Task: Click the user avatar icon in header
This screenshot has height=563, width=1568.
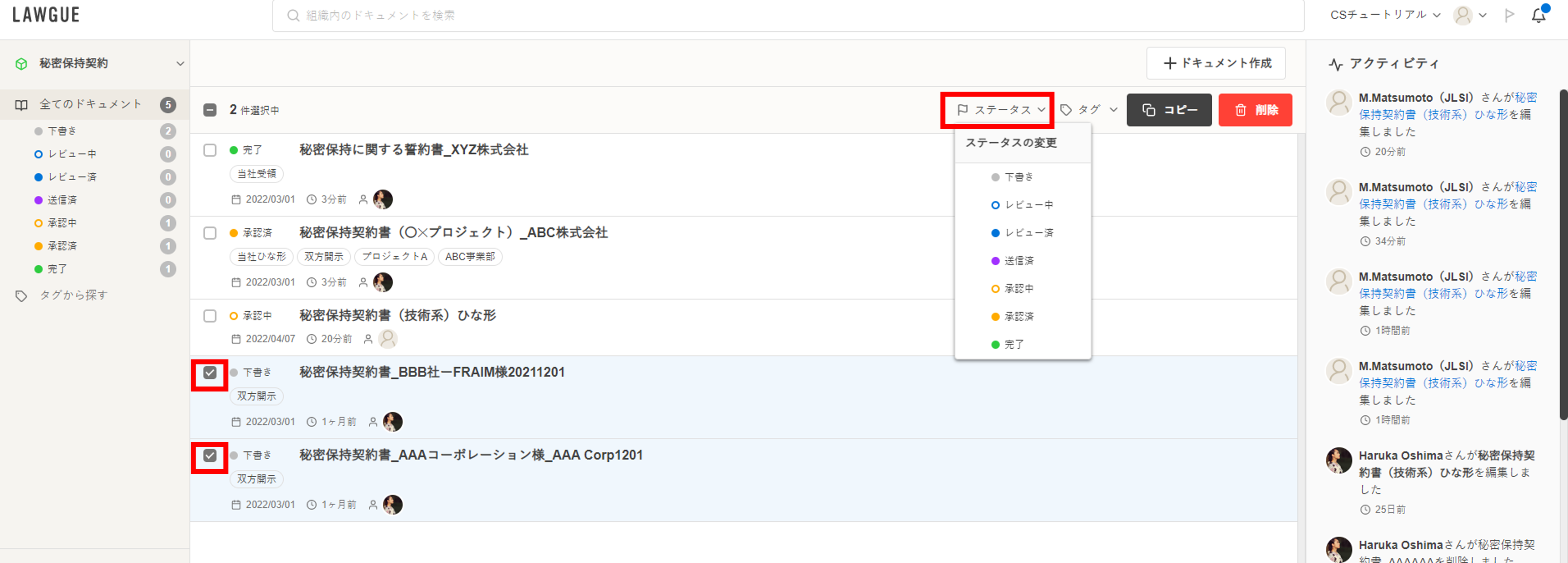Action: click(x=1463, y=15)
